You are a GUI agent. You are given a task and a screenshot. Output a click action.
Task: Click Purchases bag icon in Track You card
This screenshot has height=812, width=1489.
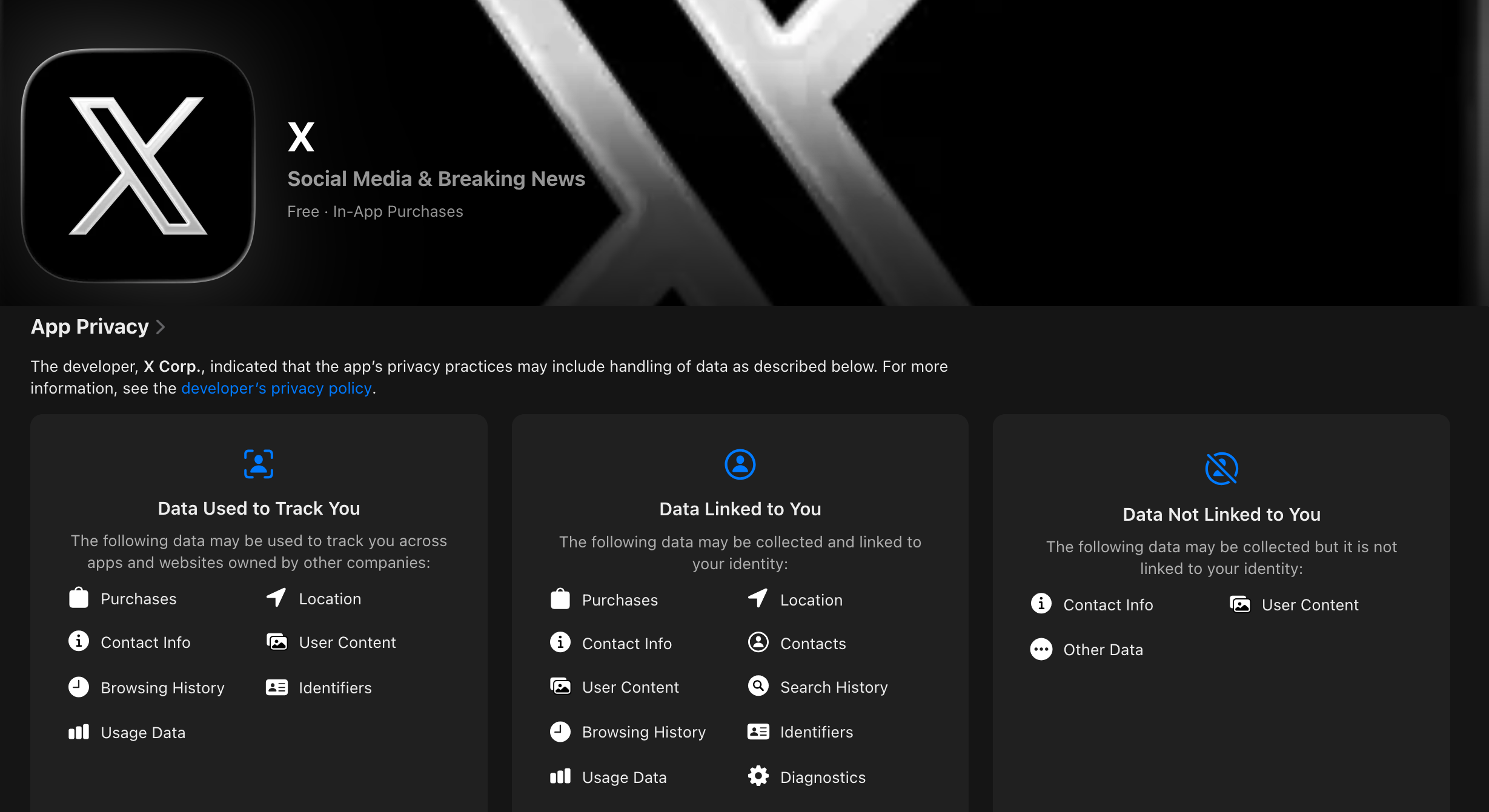(79, 598)
